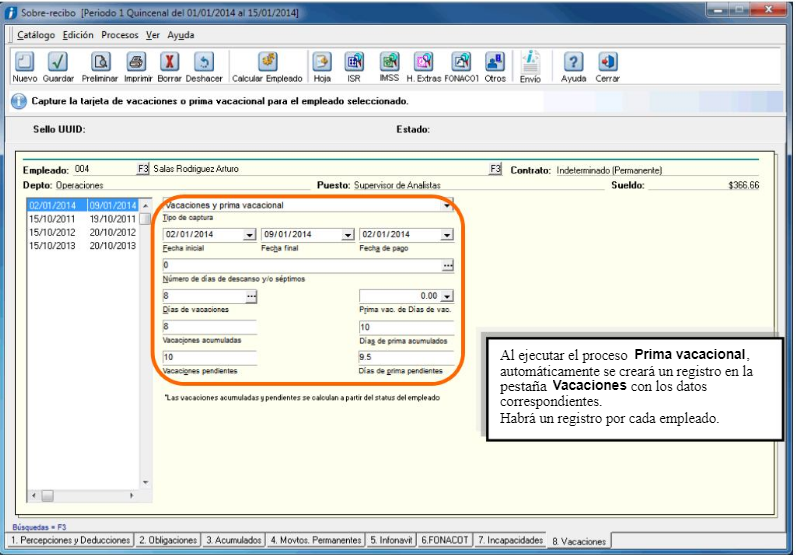
Task: Select the 15/10/2011 vacation record row
Action: point(83,219)
